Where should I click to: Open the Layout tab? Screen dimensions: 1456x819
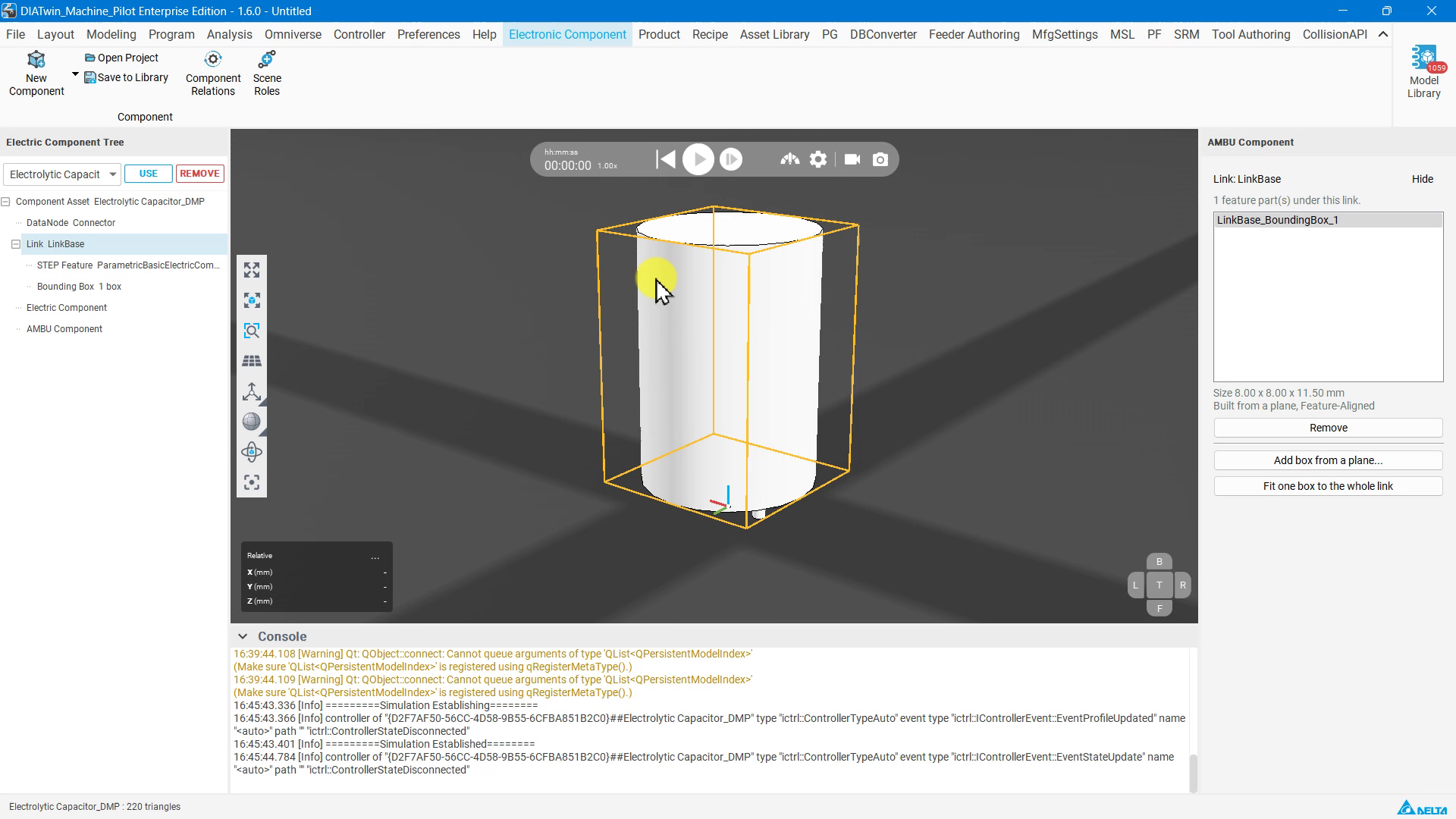click(55, 34)
